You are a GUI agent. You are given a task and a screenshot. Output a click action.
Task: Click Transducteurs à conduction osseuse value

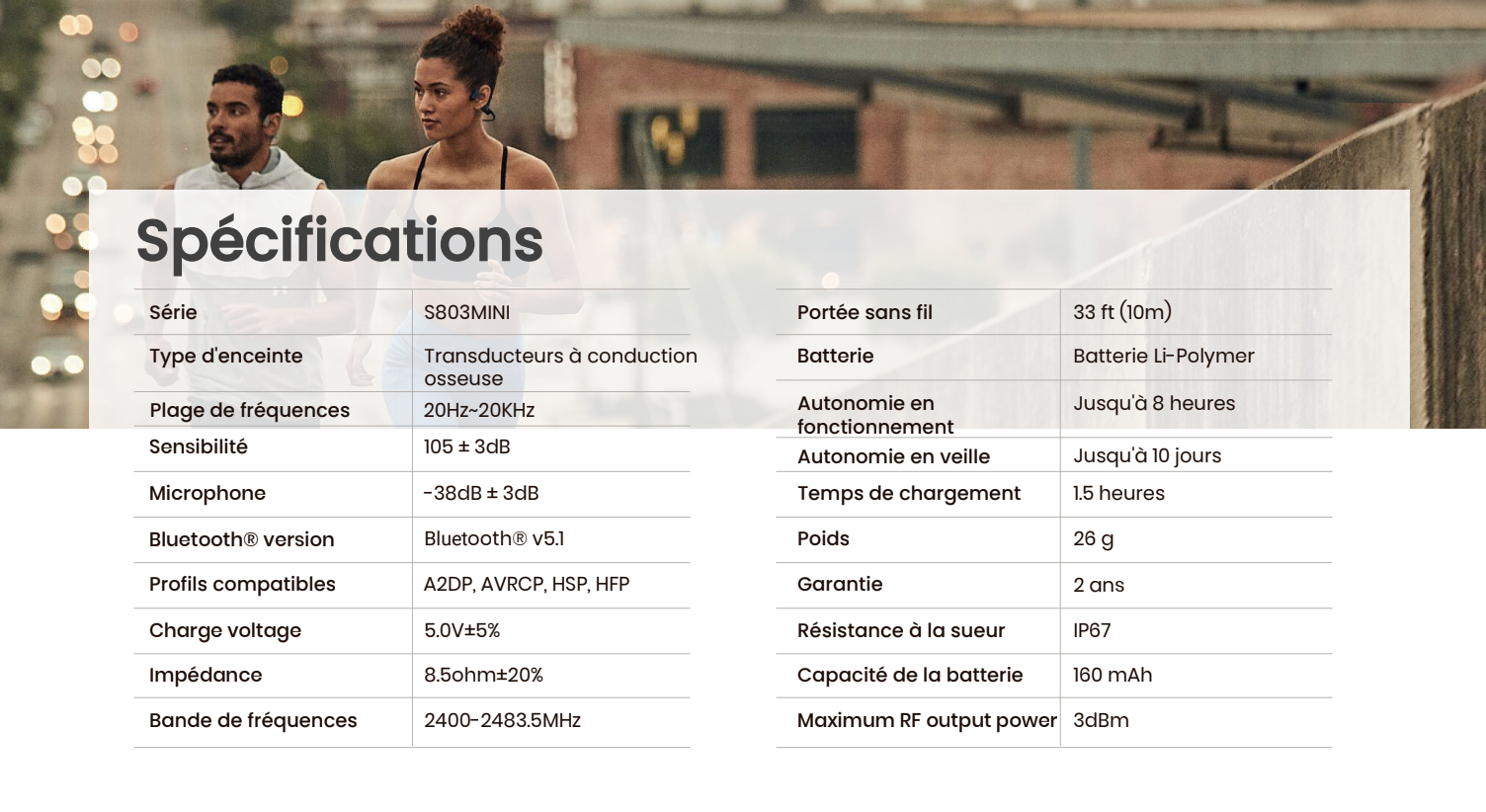point(560,366)
